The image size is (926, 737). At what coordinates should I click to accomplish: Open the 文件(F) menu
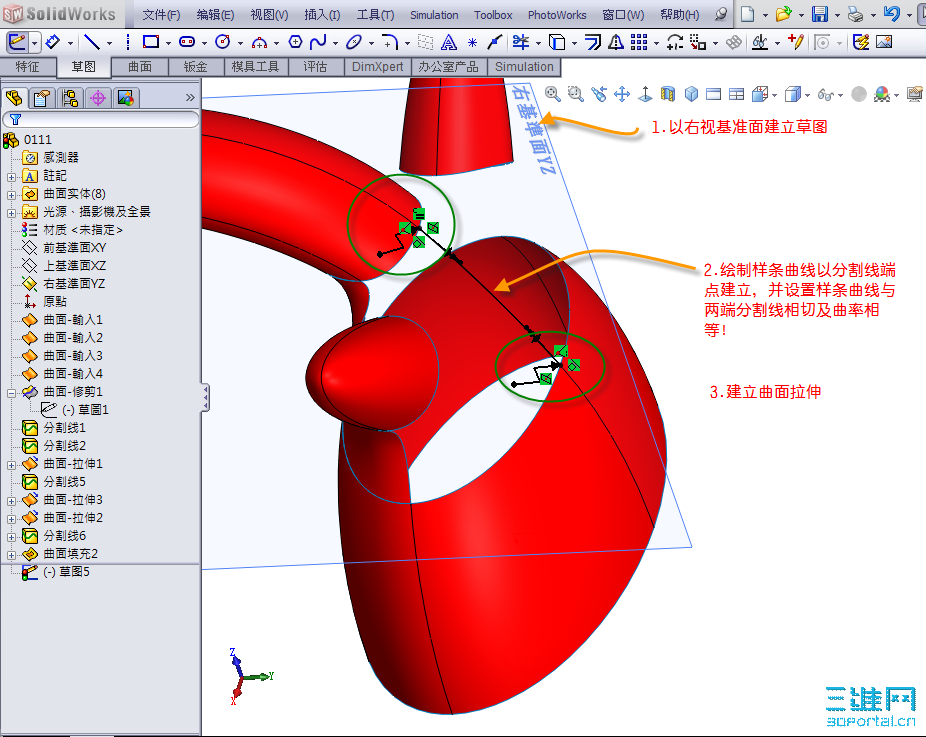tap(161, 15)
